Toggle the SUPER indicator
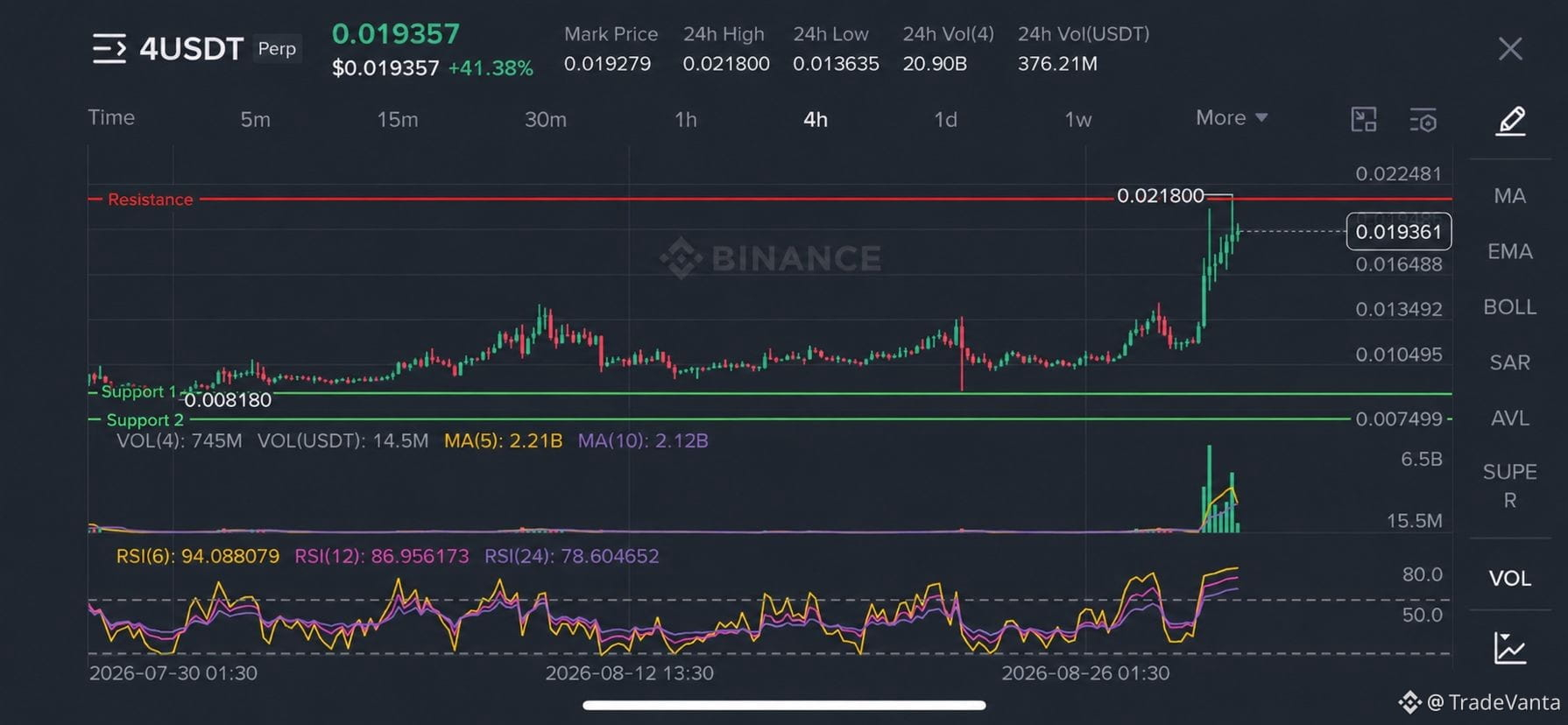 click(1510, 486)
